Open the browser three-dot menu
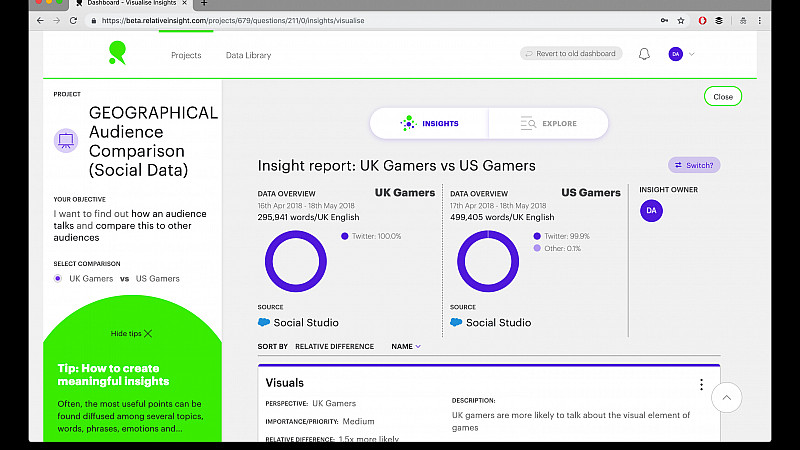 coord(760,20)
